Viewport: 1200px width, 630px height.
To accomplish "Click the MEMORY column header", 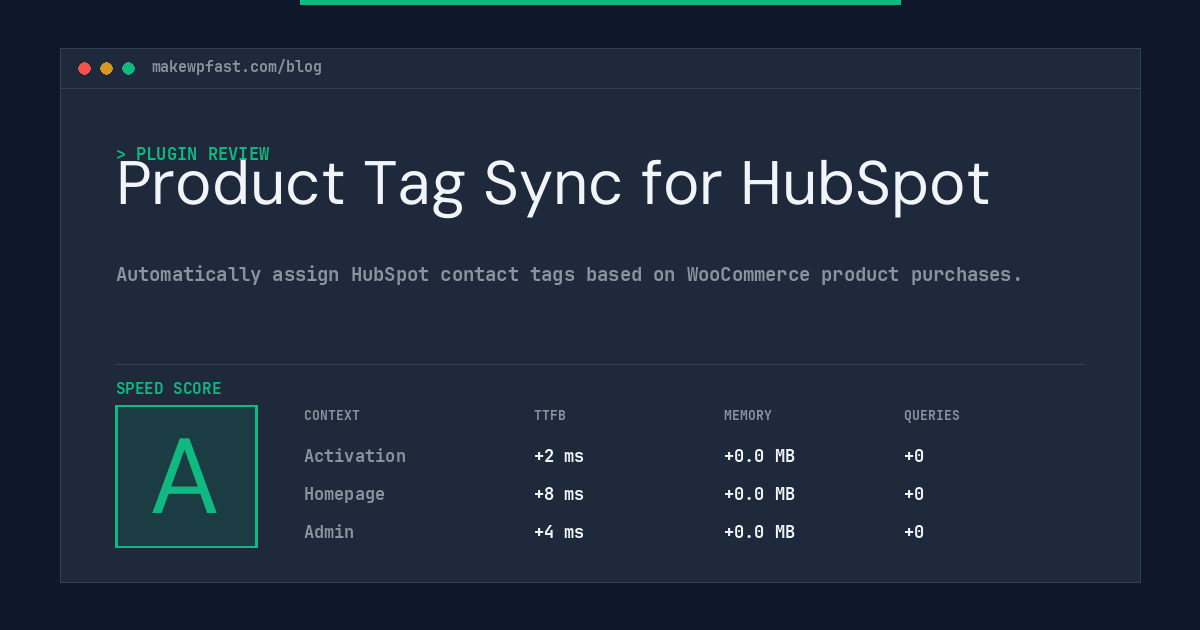I will [x=748, y=415].
